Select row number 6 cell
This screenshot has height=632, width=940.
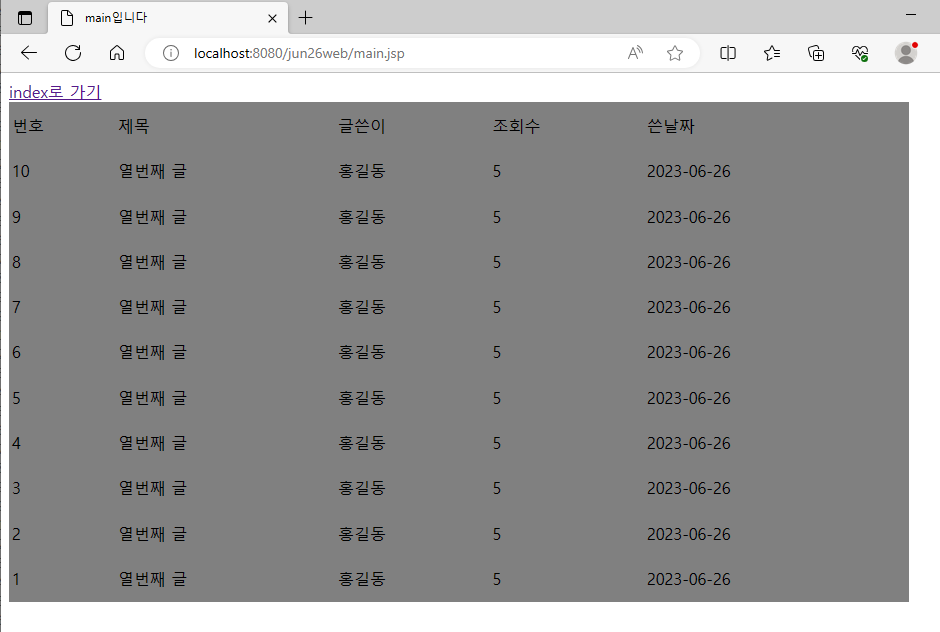coord(17,352)
